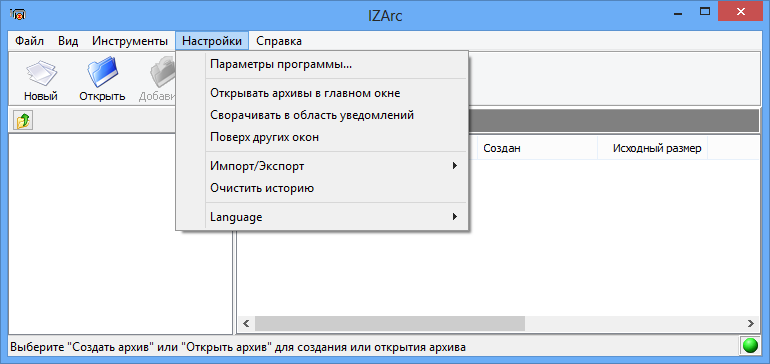Select Очистить историю menu entry

pos(321,188)
